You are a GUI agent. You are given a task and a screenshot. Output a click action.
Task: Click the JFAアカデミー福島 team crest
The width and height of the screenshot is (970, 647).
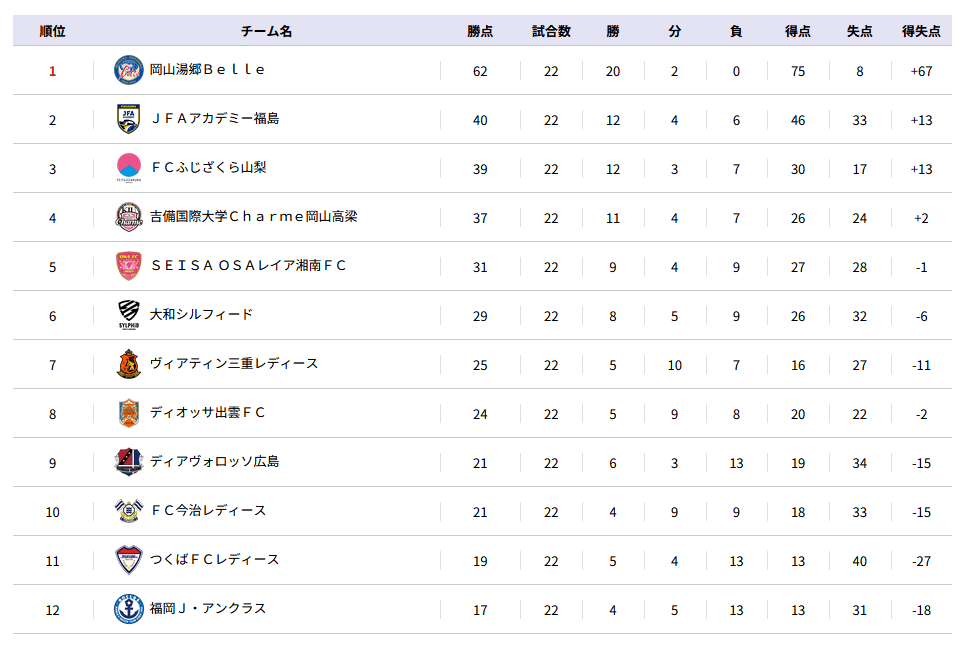click(x=129, y=119)
